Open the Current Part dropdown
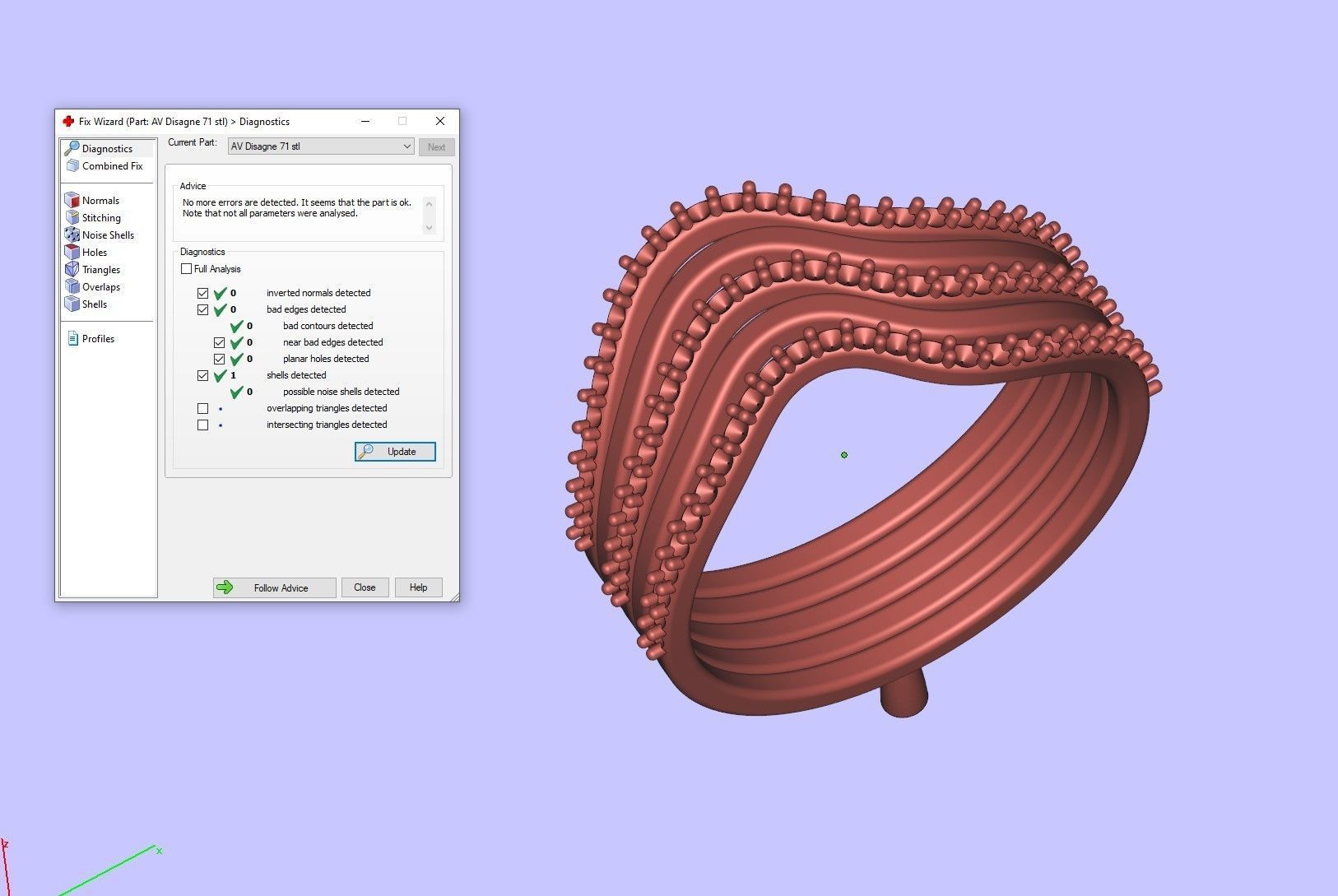 point(321,146)
